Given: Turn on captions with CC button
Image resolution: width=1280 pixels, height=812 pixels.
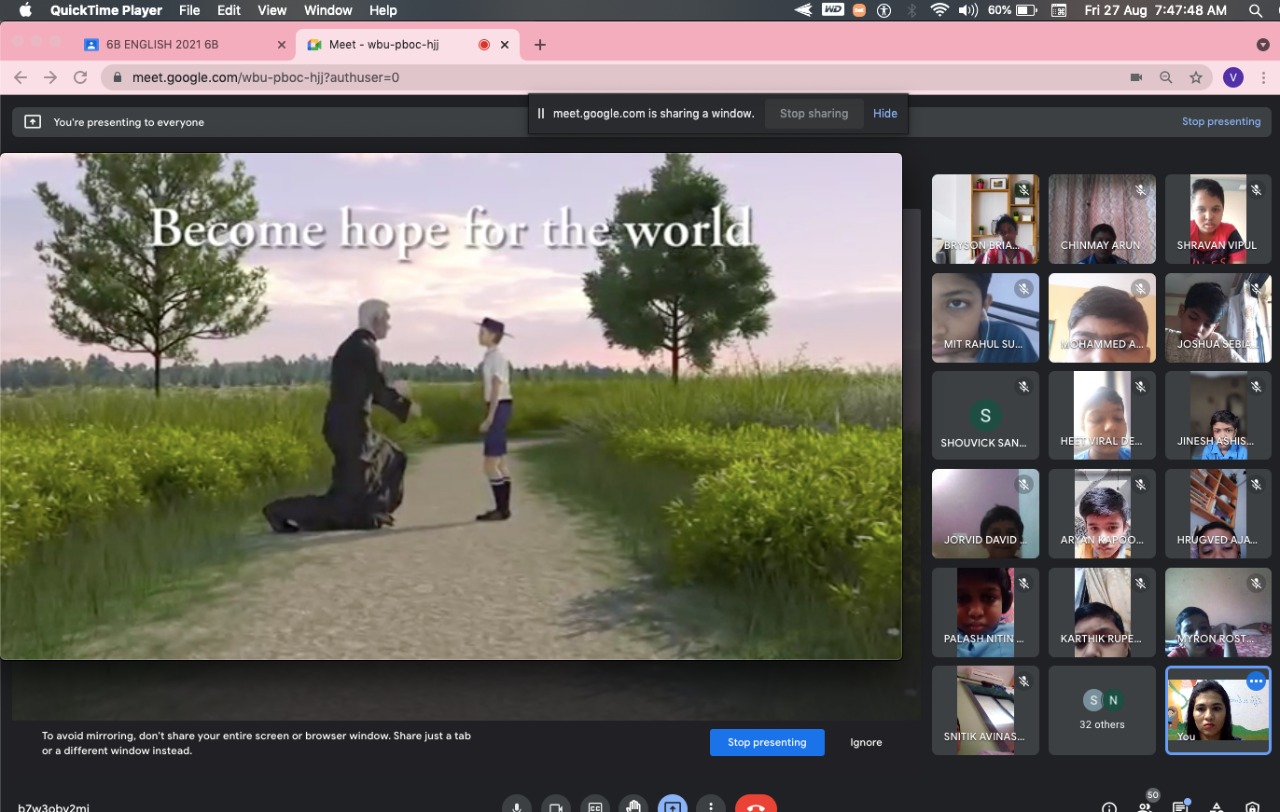Looking at the screenshot, I should 595,806.
